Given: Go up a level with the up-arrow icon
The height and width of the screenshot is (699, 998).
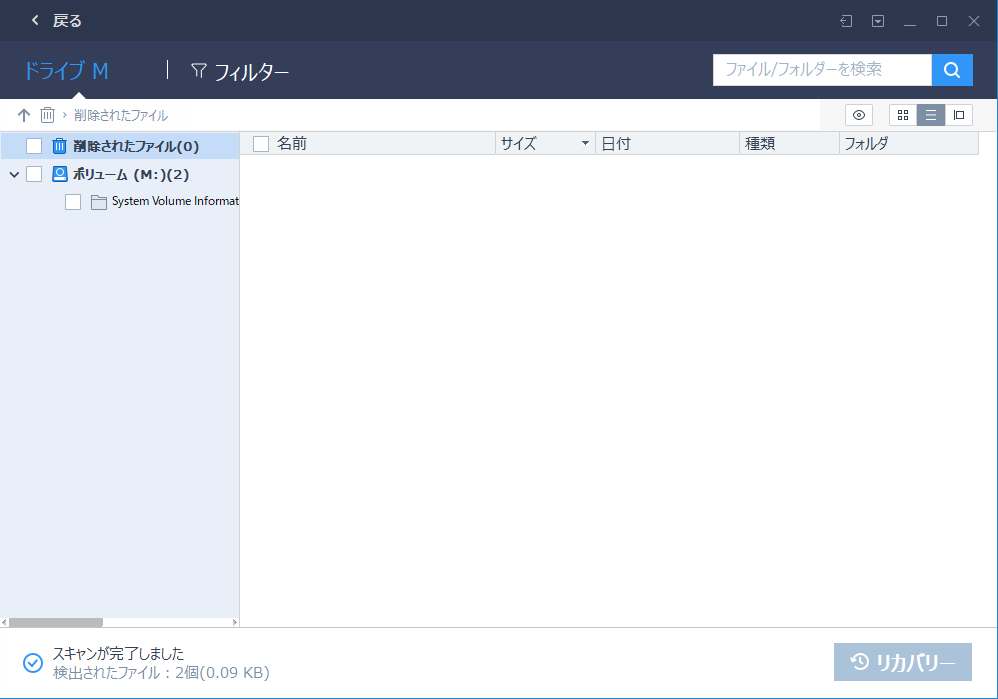Looking at the screenshot, I should click(24, 115).
